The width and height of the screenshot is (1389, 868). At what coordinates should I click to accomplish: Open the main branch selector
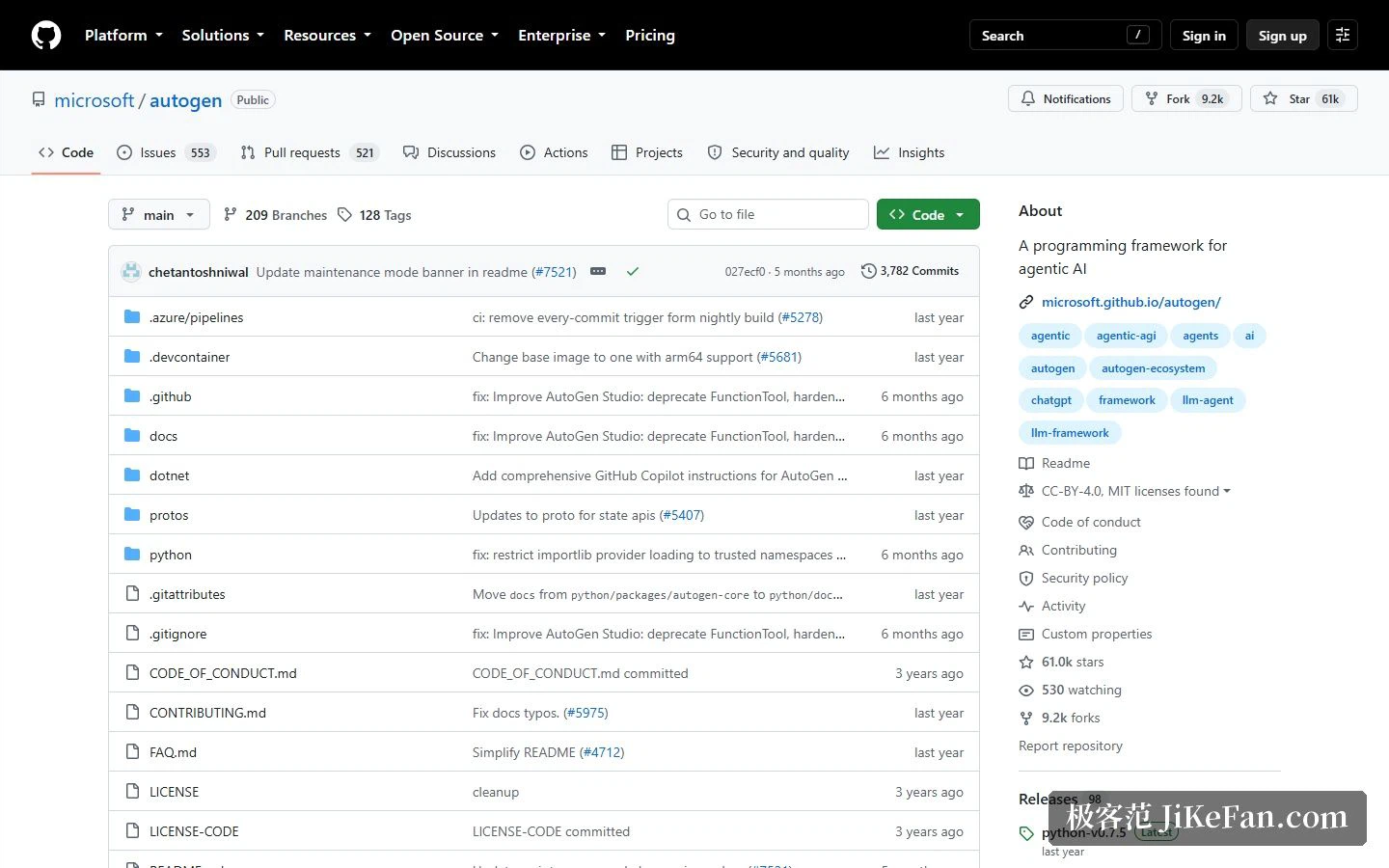pyautogui.click(x=159, y=215)
